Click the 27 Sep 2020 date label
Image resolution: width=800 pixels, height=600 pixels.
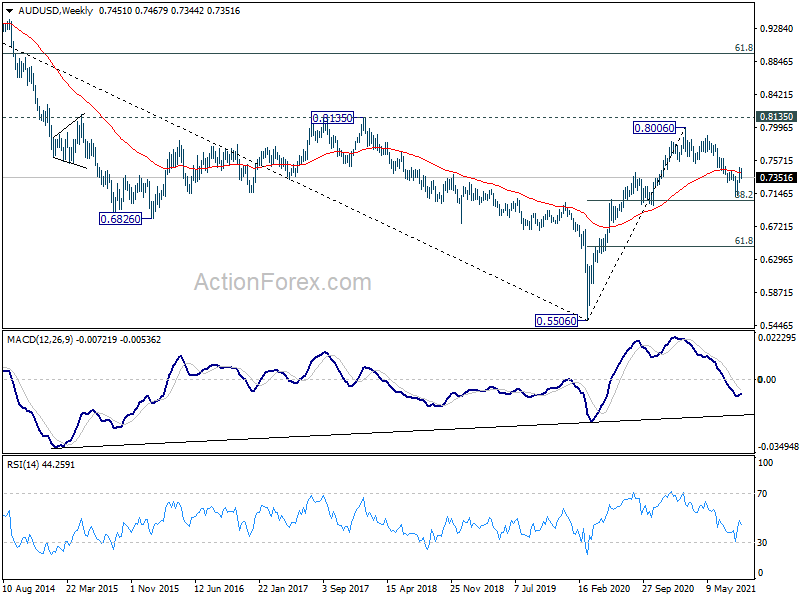coord(668,588)
